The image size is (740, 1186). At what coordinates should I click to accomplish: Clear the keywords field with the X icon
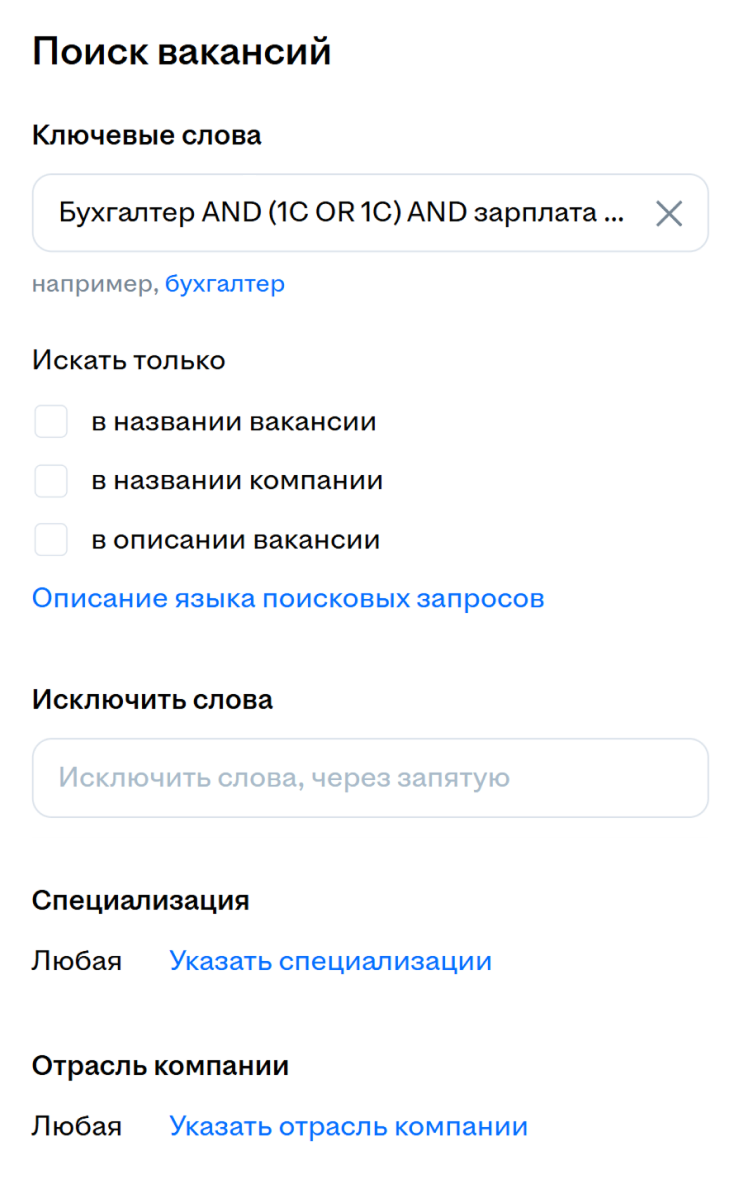(669, 213)
